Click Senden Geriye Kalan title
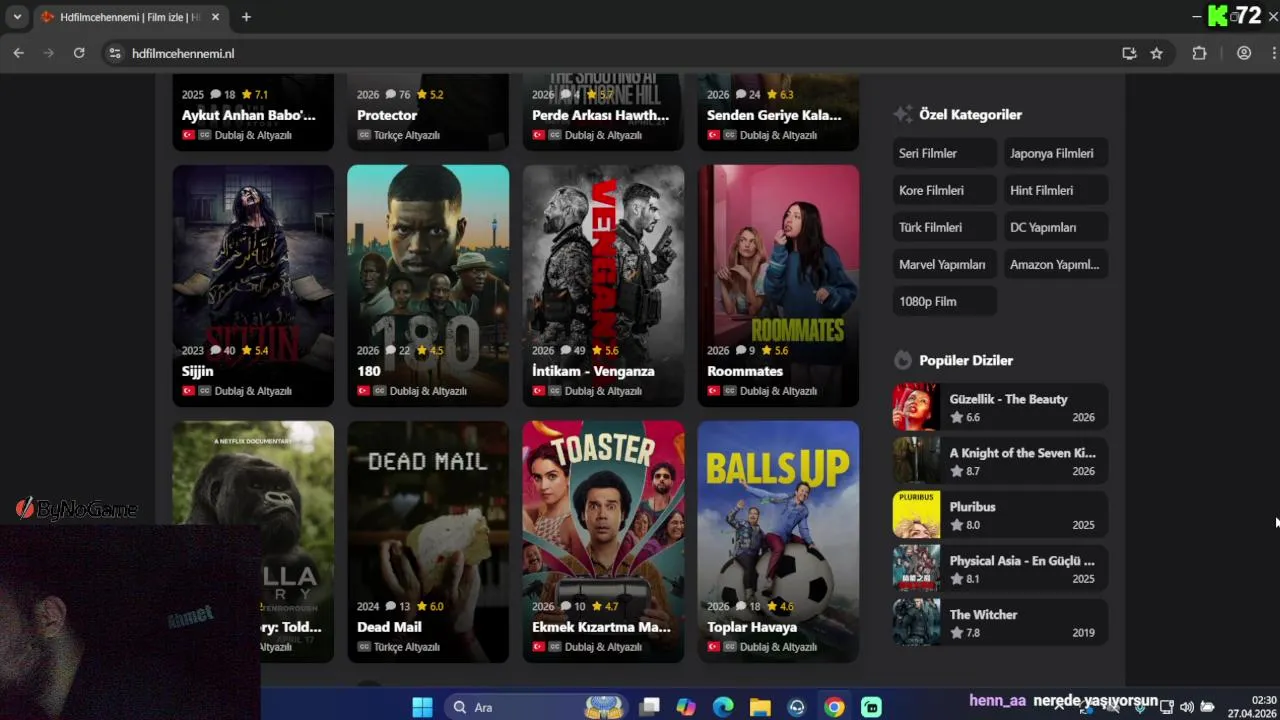Screen dimensions: 1280x720 [774, 115]
